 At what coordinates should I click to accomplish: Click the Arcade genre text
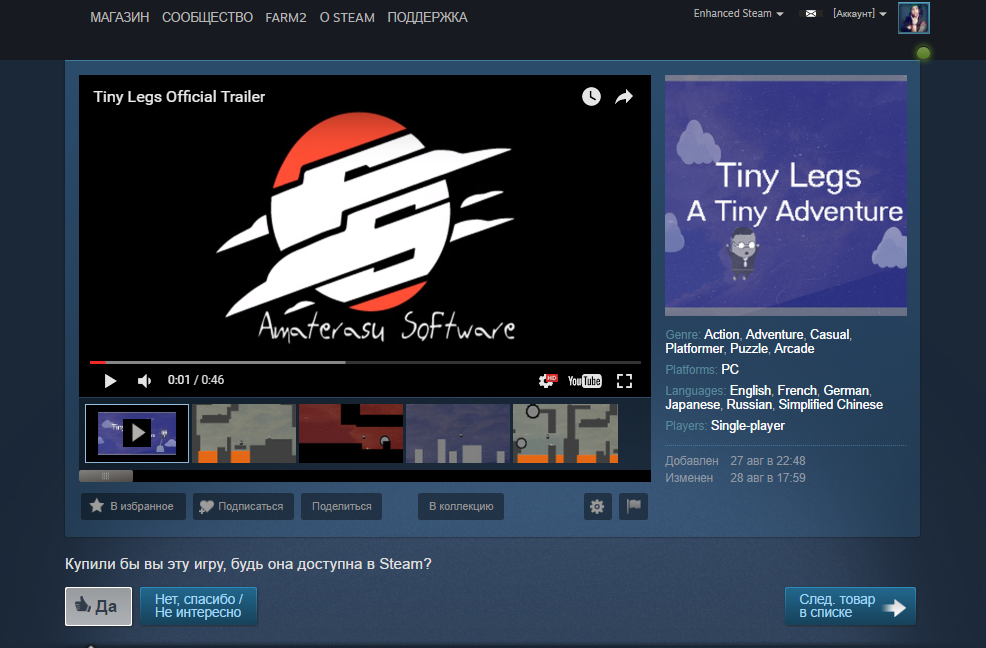click(794, 349)
